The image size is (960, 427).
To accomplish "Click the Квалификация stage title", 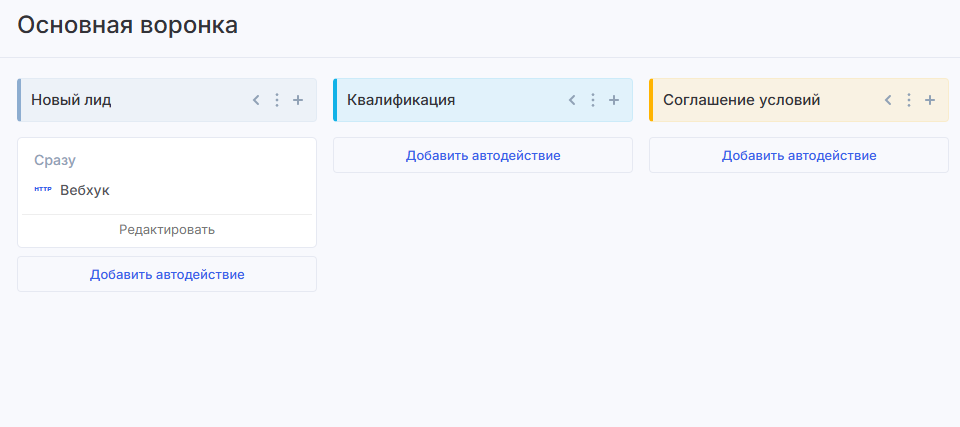I will [x=401, y=100].
